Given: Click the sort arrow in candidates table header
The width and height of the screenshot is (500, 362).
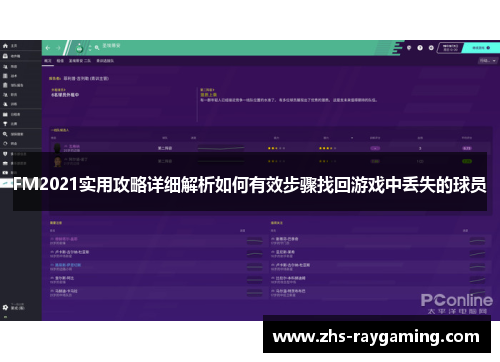Looking at the screenshot, I should pyautogui.click(x=352, y=138).
